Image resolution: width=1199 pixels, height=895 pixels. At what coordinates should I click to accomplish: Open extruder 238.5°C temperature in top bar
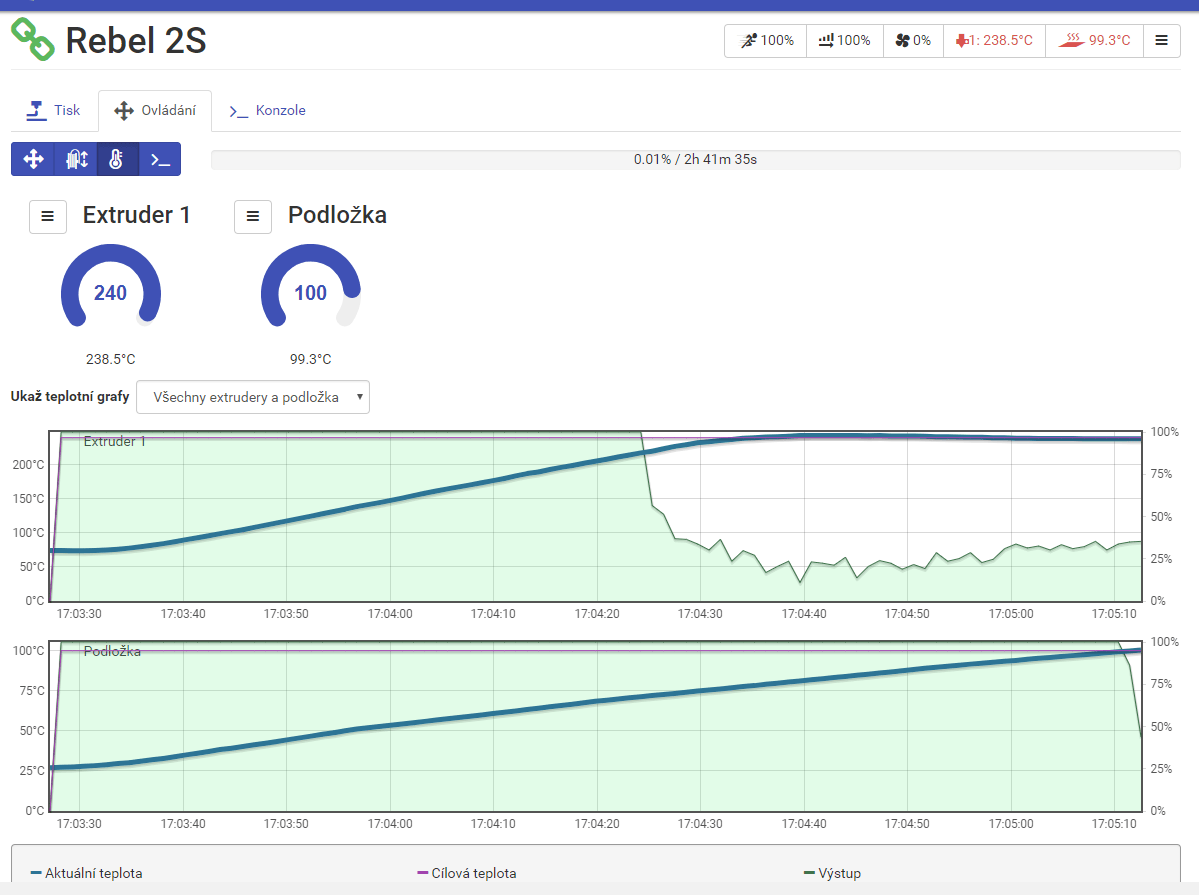tap(993, 41)
